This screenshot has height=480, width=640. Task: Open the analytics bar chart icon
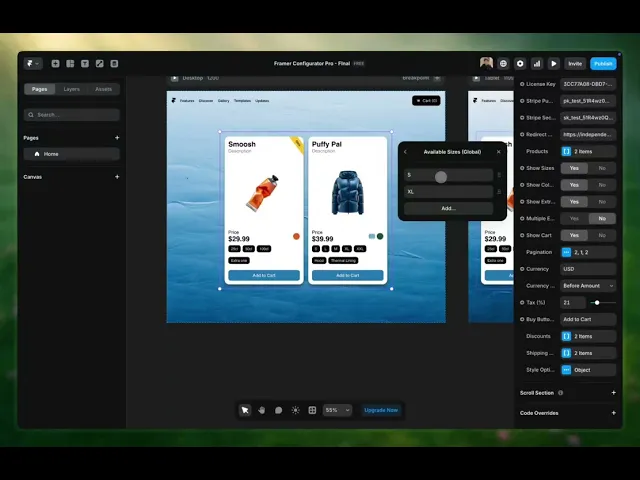(x=537, y=64)
